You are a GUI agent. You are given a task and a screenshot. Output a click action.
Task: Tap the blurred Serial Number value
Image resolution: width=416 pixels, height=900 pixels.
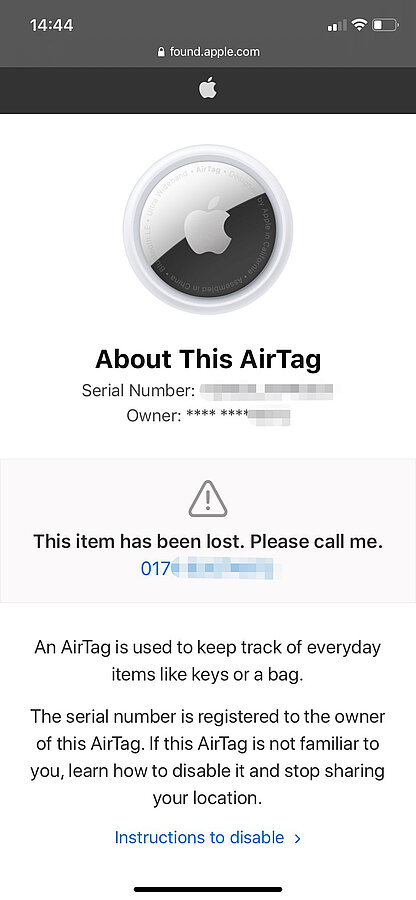click(267, 391)
